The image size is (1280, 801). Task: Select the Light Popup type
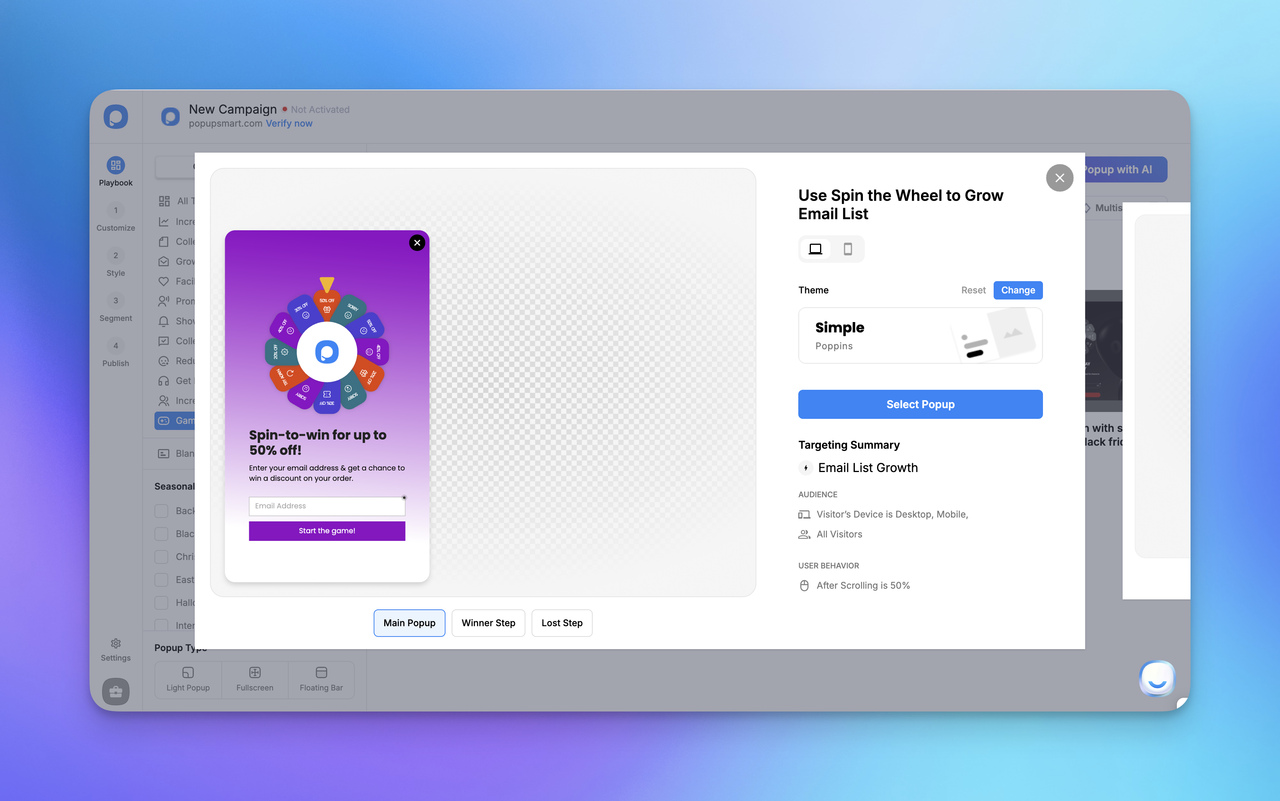[187, 680]
